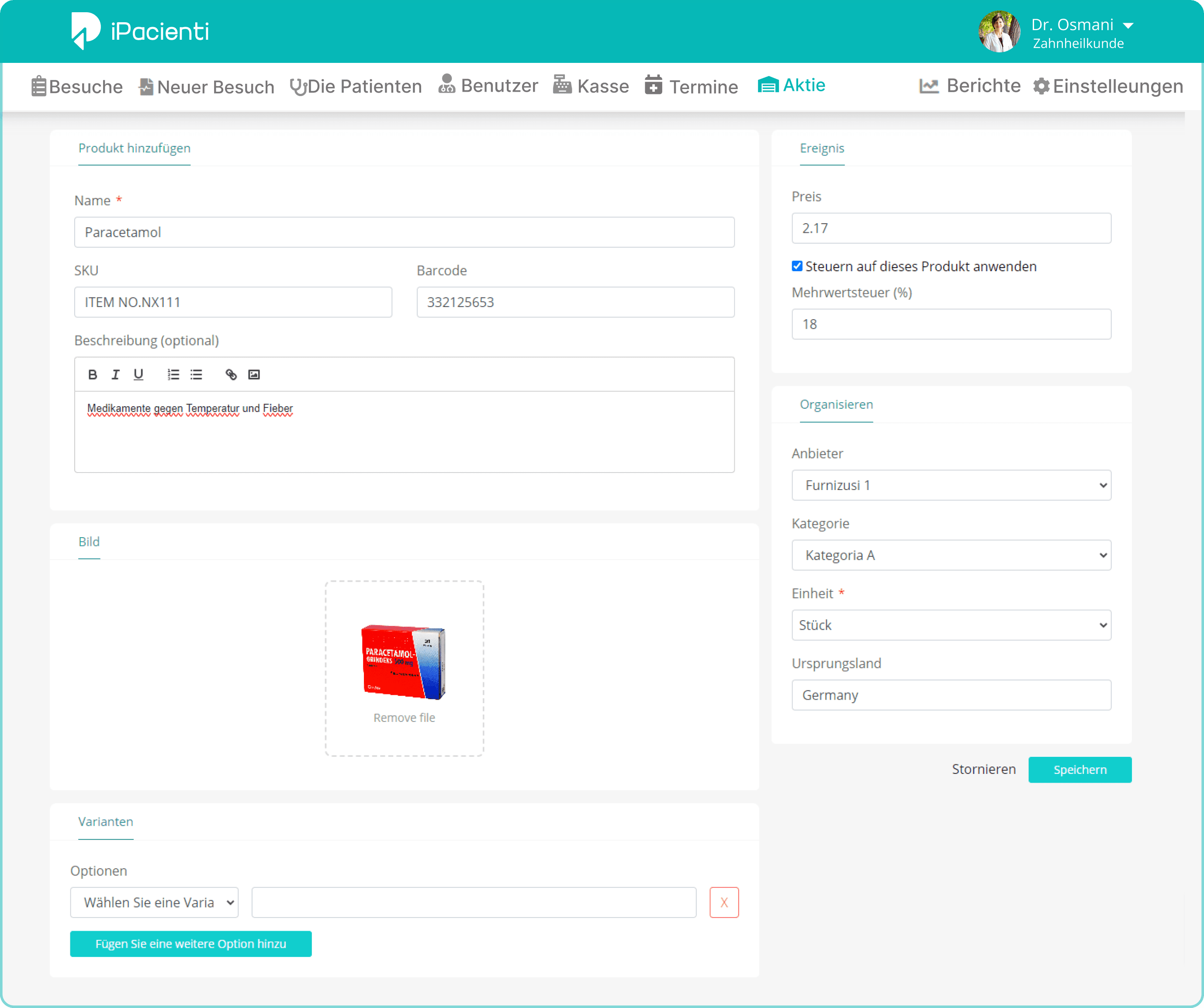Open the Anbieter dropdown
Image resolution: width=1204 pixels, height=1008 pixels.
(x=951, y=485)
